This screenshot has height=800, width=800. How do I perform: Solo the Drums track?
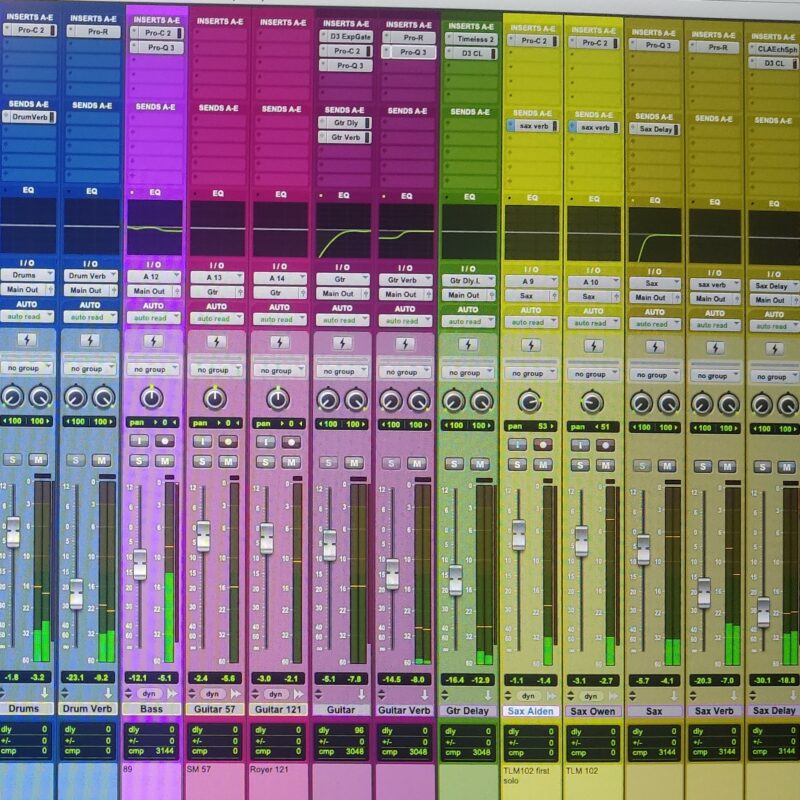click(13, 460)
